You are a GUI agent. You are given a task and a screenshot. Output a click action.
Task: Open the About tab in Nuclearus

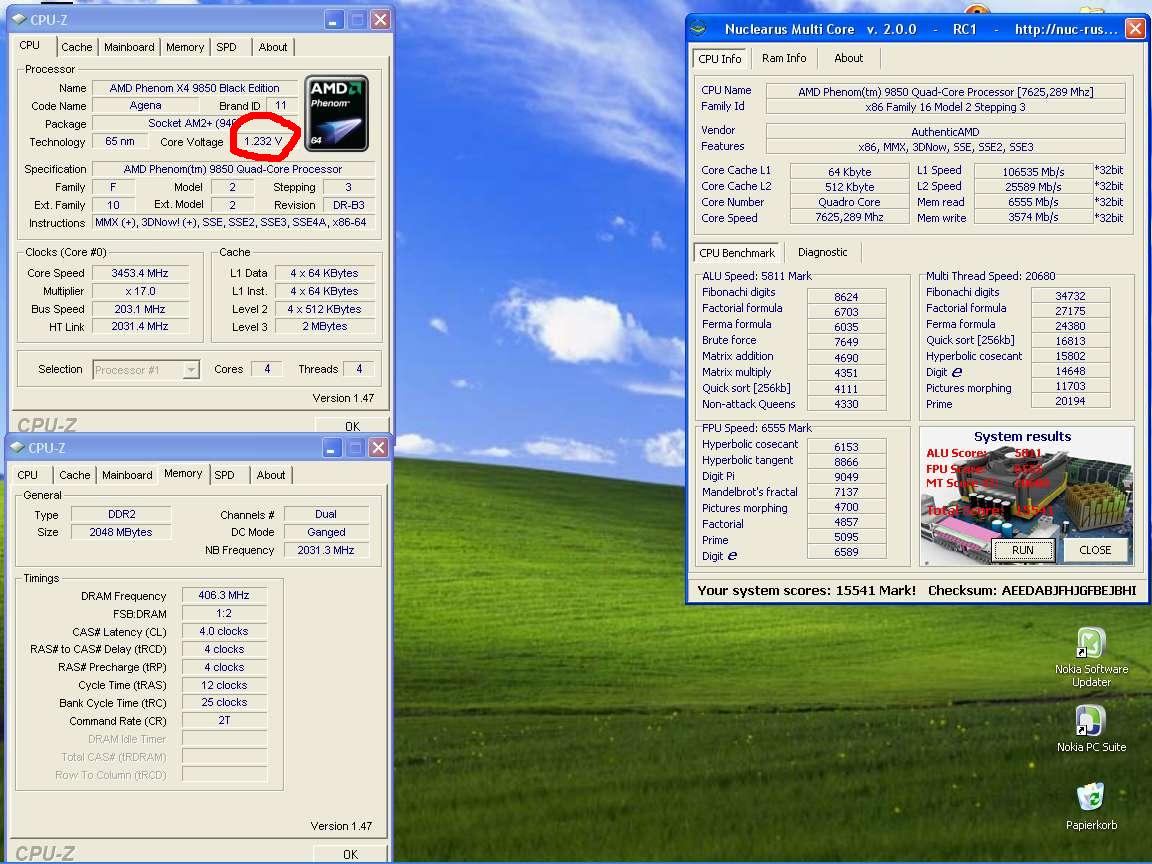click(x=849, y=58)
